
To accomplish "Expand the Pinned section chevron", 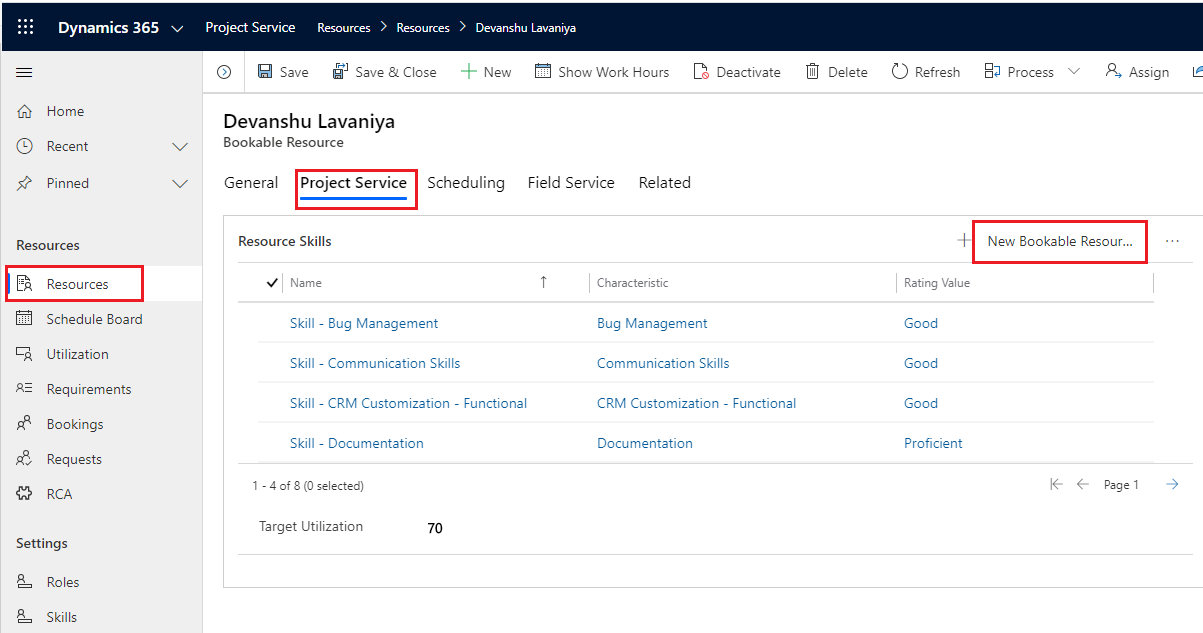I will click(x=180, y=184).
